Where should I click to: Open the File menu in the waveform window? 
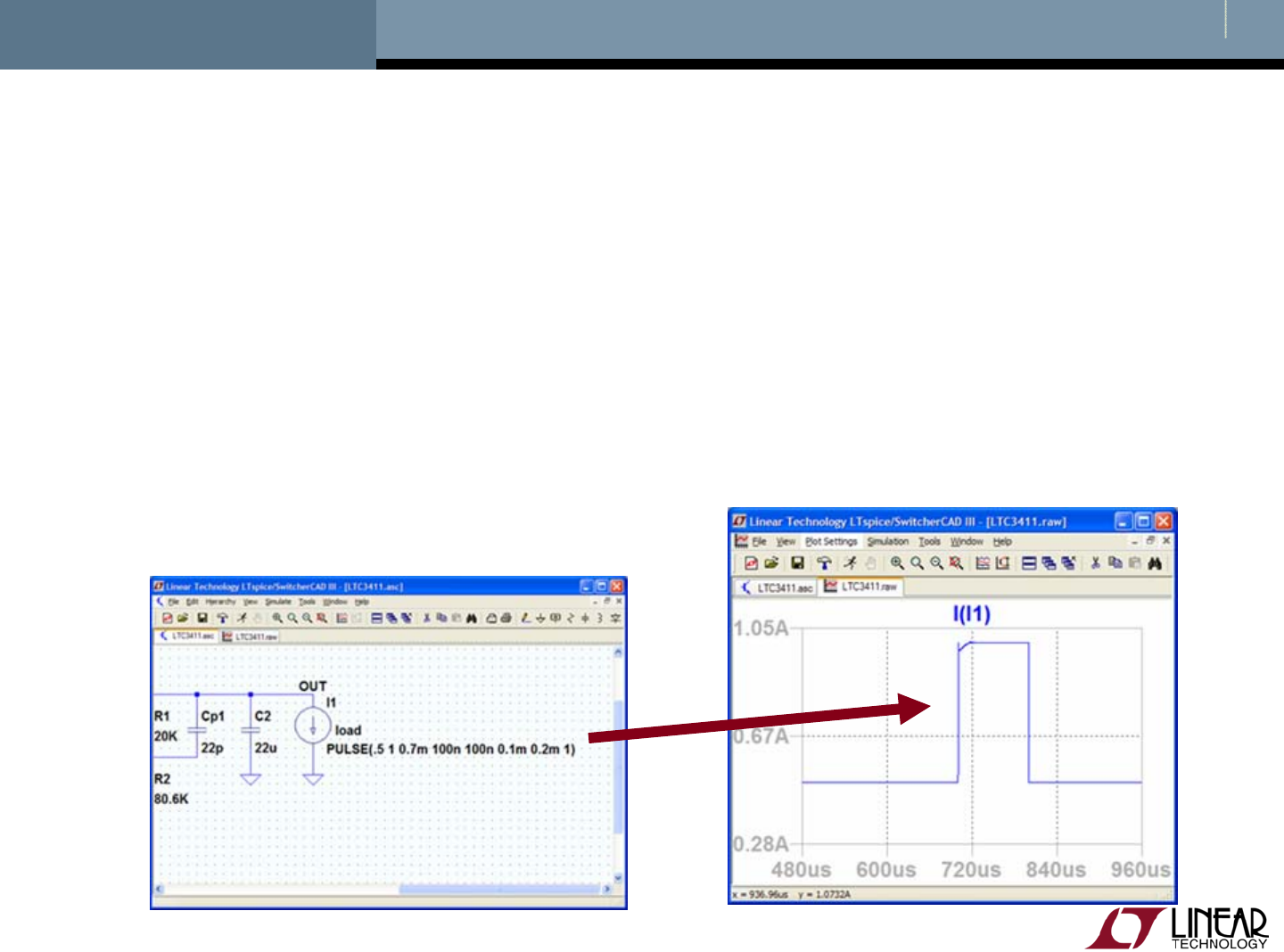pyautogui.click(x=759, y=541)
